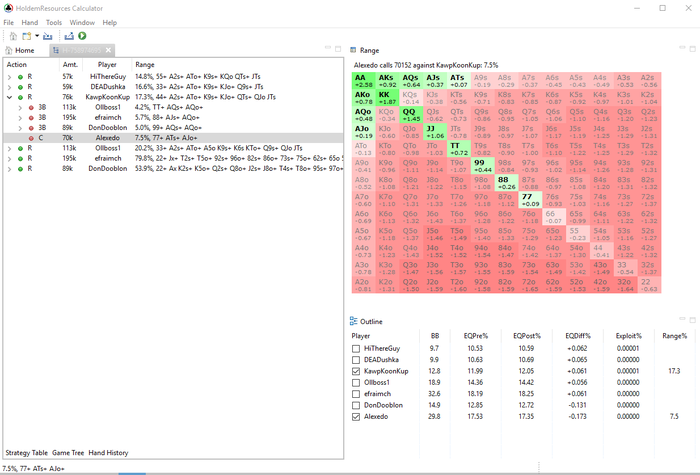Sort Outline by EQDiff% column header
The height and width of the screenshot is (475, 700).
point(578,336)
